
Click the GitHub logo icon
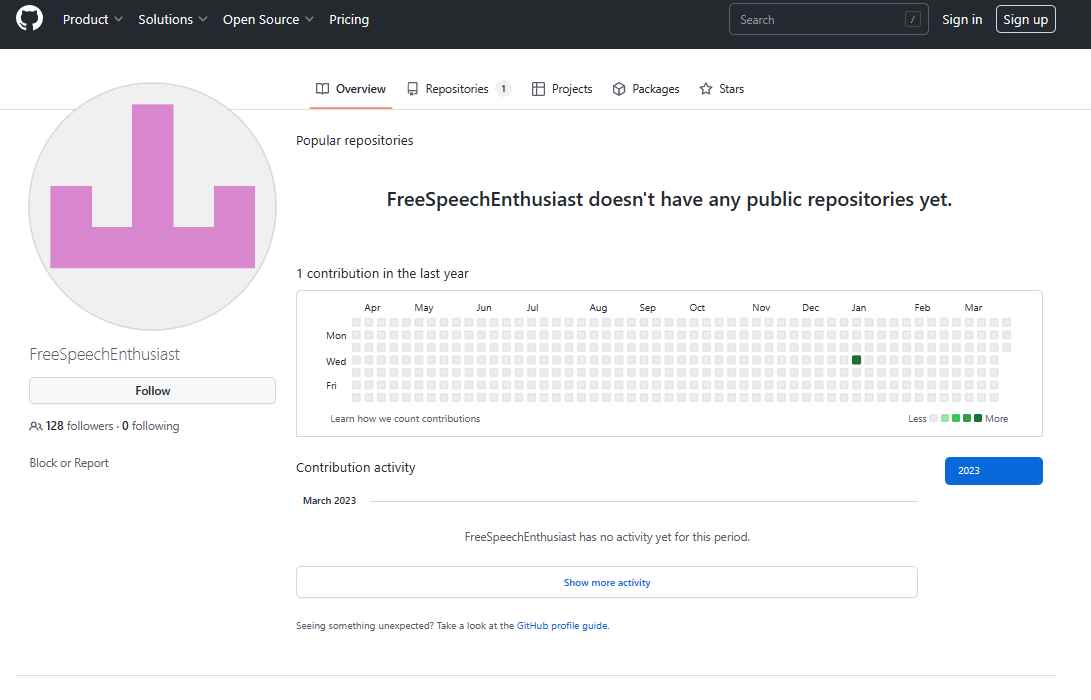(x=28, y=18)
